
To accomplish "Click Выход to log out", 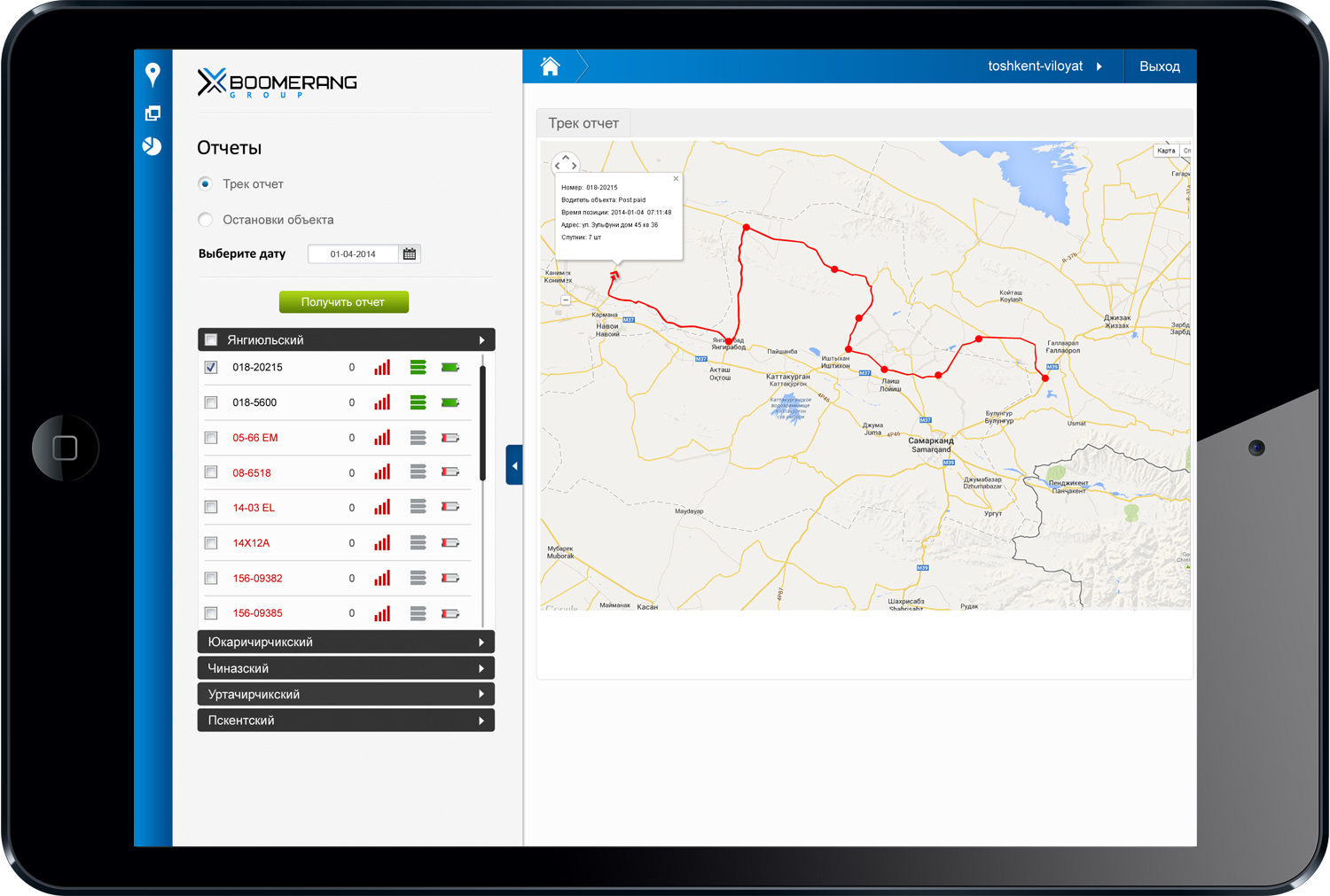I will [x=1160, y=66].
